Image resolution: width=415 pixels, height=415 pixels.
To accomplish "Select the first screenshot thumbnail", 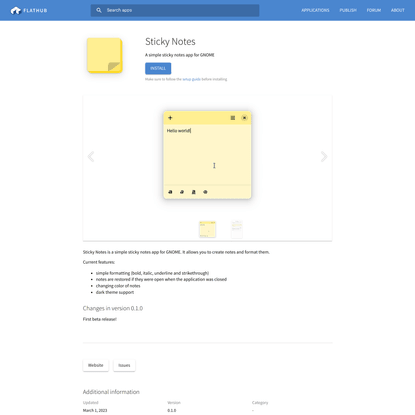I will tap(207, 229).
